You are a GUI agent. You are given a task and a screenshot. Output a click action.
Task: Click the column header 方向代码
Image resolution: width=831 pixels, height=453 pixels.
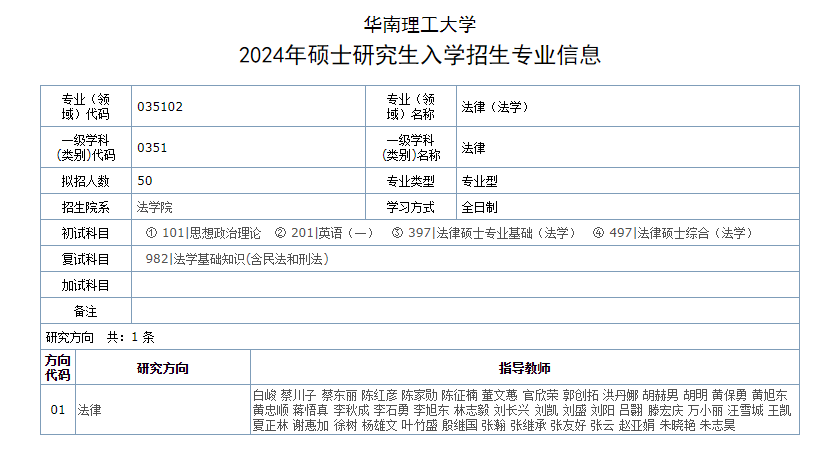(58, 368)
